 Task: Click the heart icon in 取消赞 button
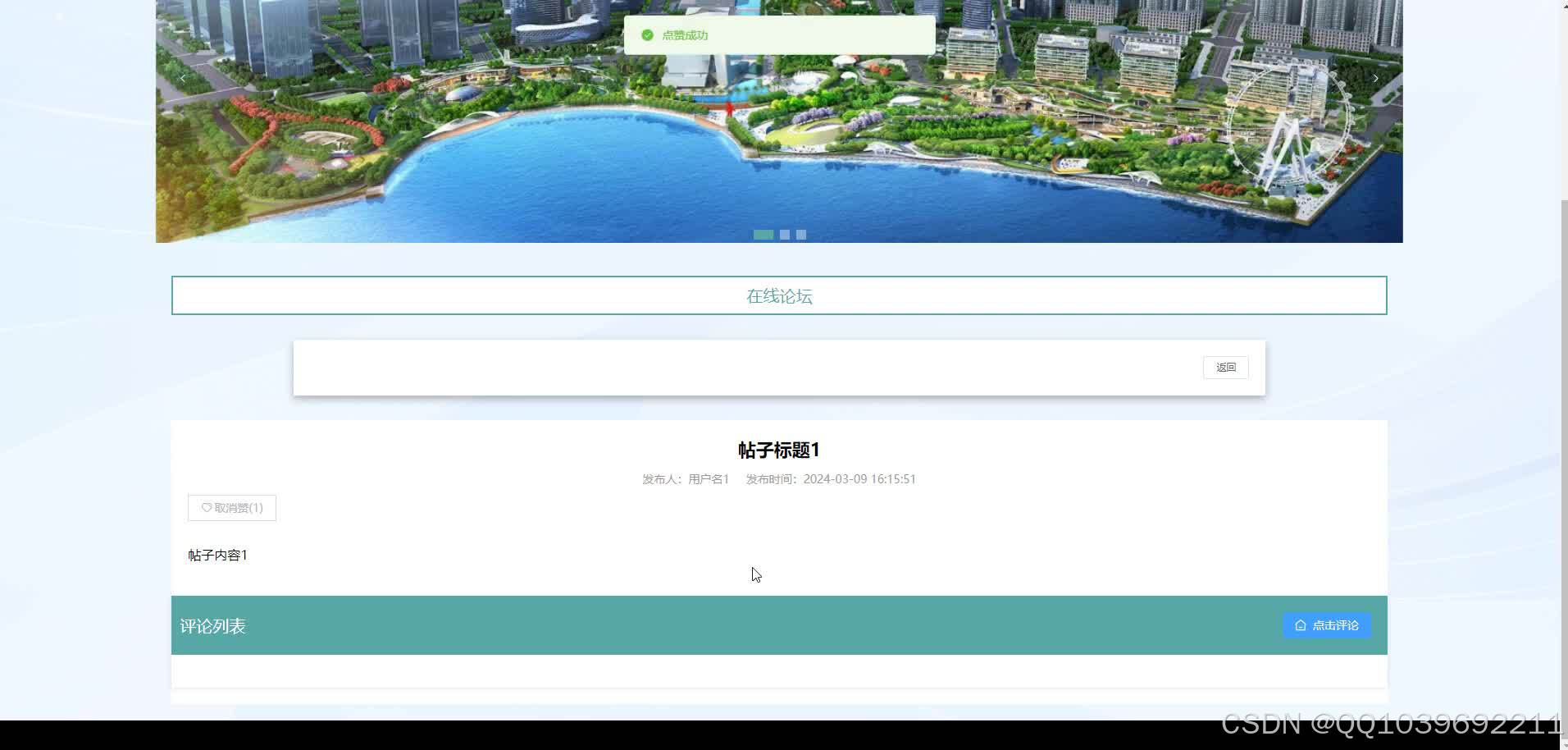tap(206, 507)
